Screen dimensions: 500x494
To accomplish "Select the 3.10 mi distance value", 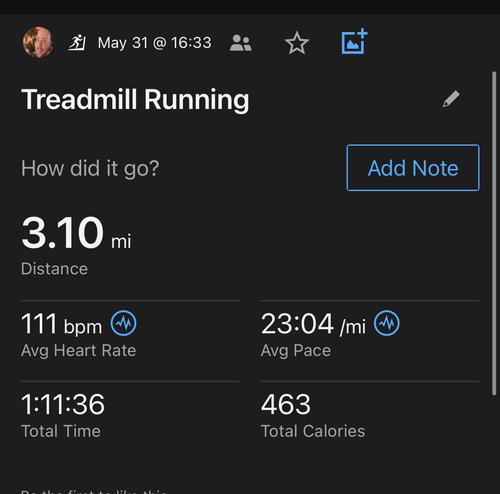I will pyautogui.click(x=76, y=233).
